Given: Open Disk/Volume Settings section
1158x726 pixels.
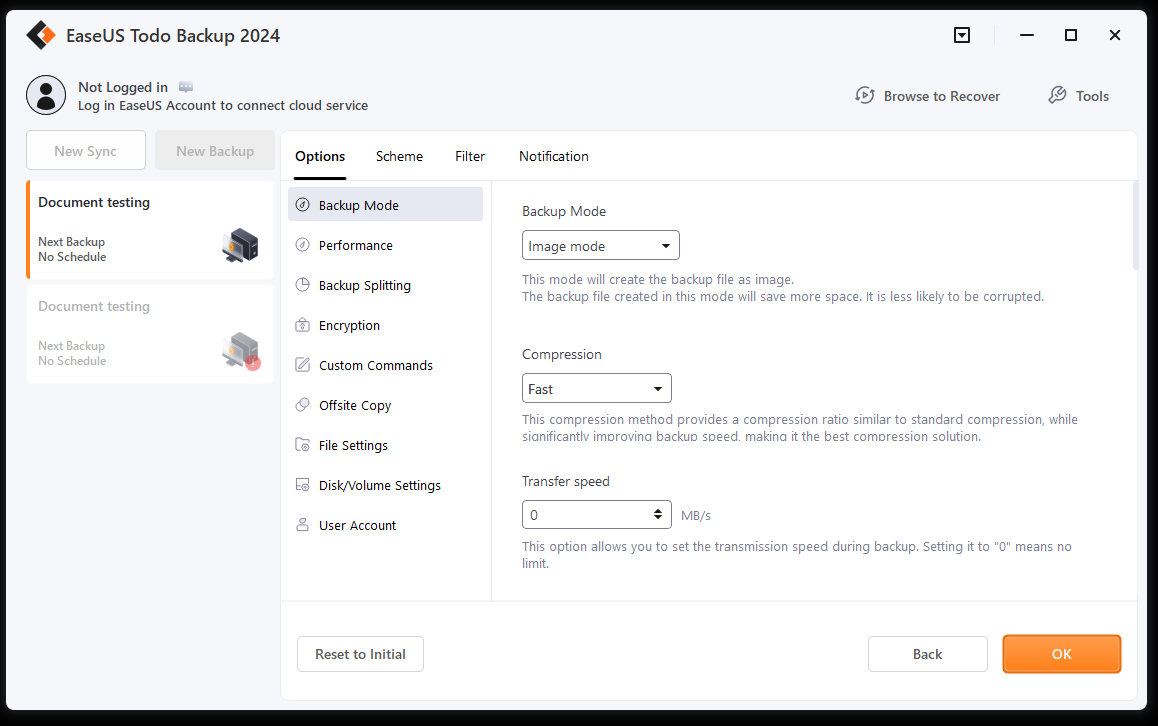Looking at the screenshot, I should click(x=386, y=484).
